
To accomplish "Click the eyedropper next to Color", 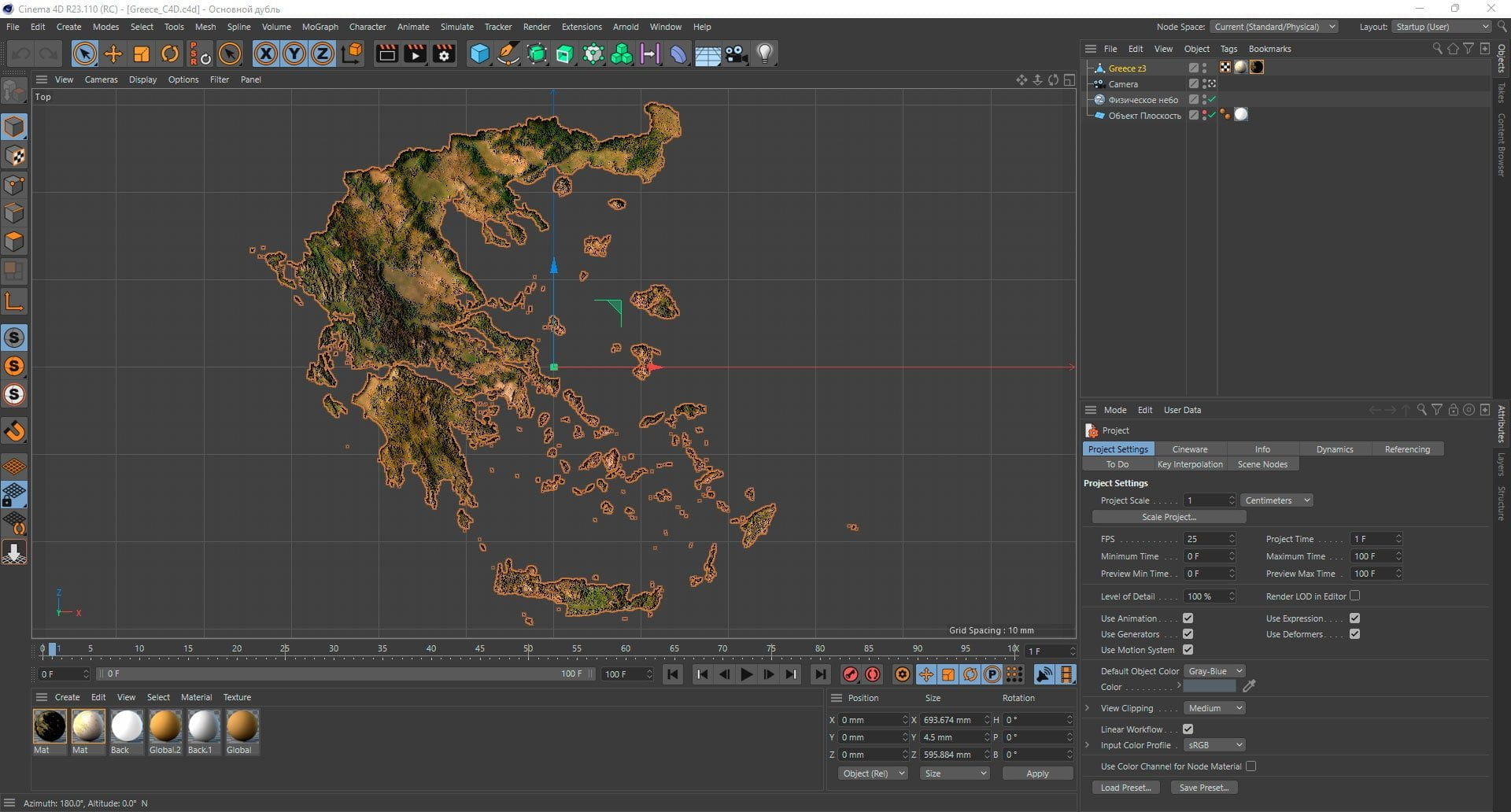I will click(x=1249, y=686).
